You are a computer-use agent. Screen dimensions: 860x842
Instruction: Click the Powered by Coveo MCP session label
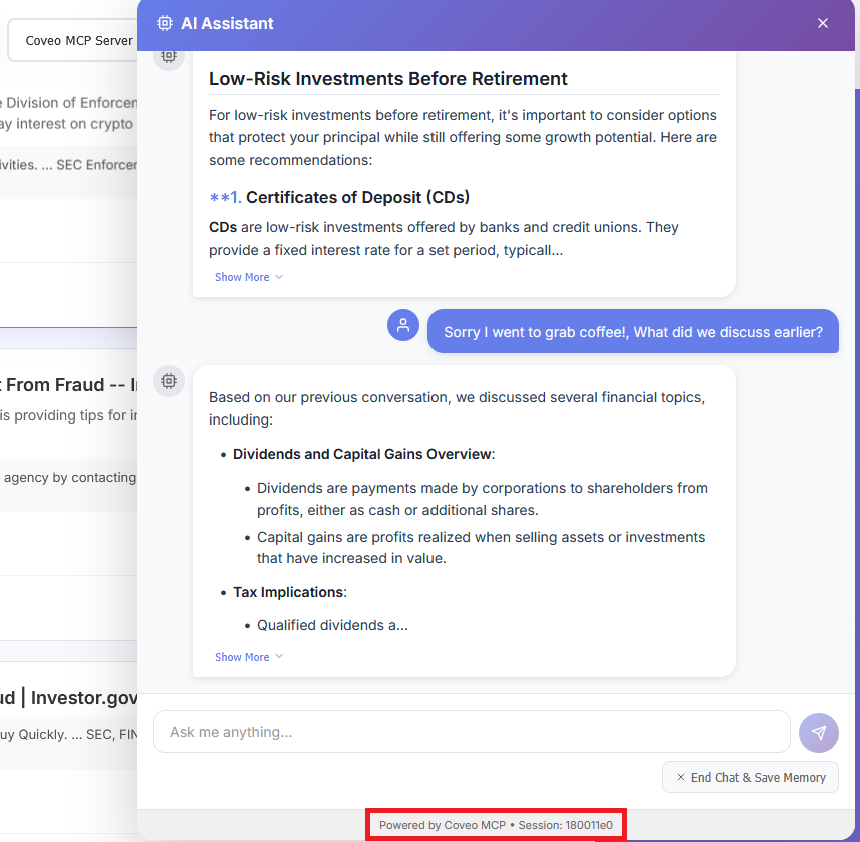494,824
